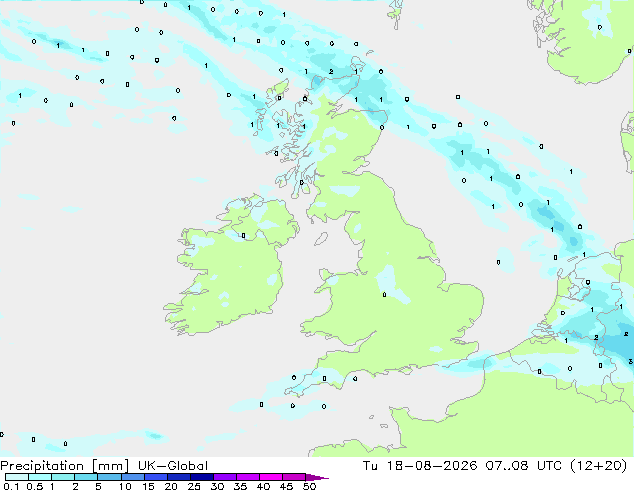
Task: Select the "35" legend scale label
Action: 240,486
